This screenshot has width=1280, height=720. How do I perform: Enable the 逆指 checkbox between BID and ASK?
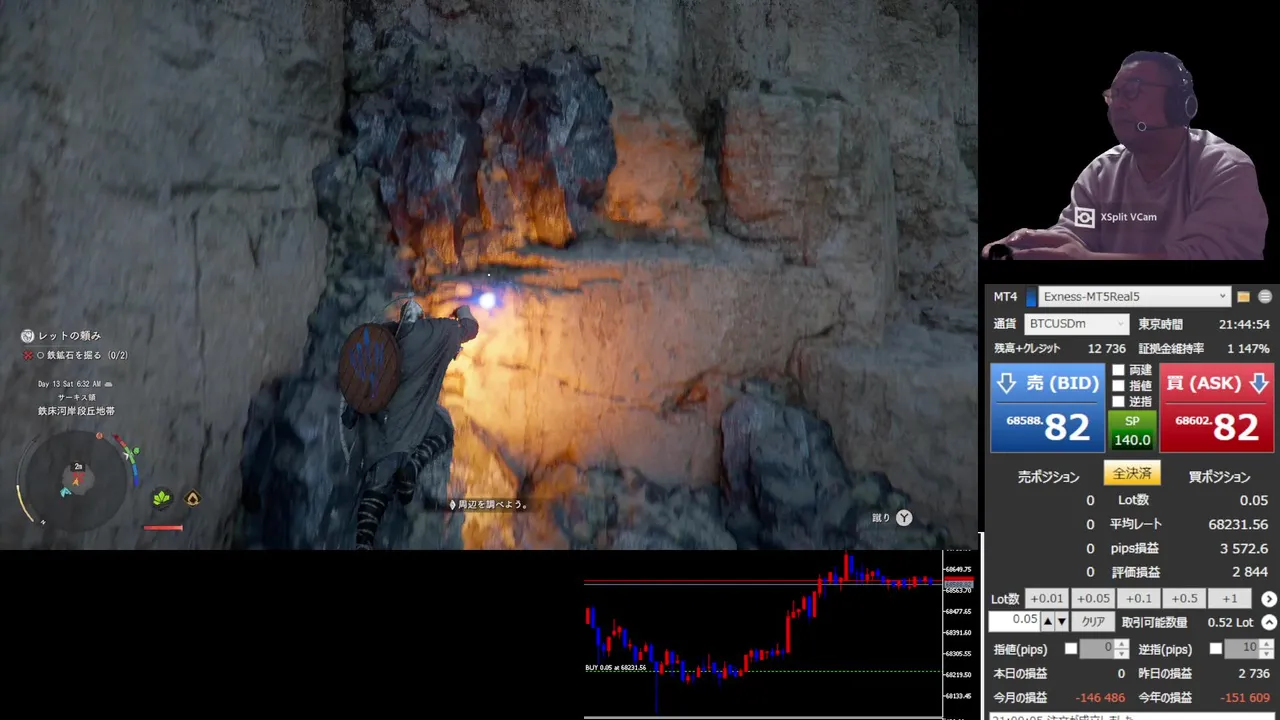1119,401
